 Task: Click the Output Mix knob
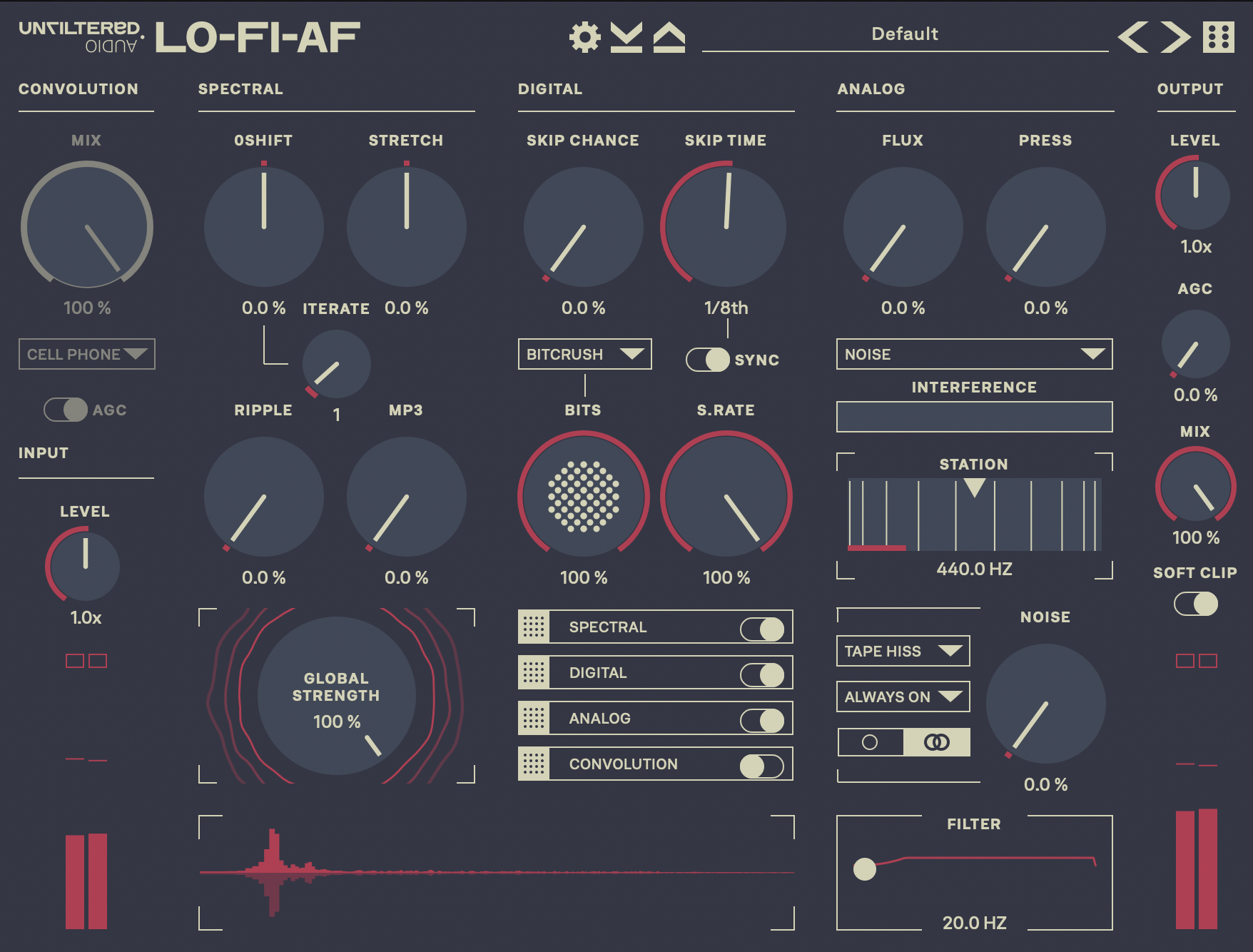click(1196, 485)
